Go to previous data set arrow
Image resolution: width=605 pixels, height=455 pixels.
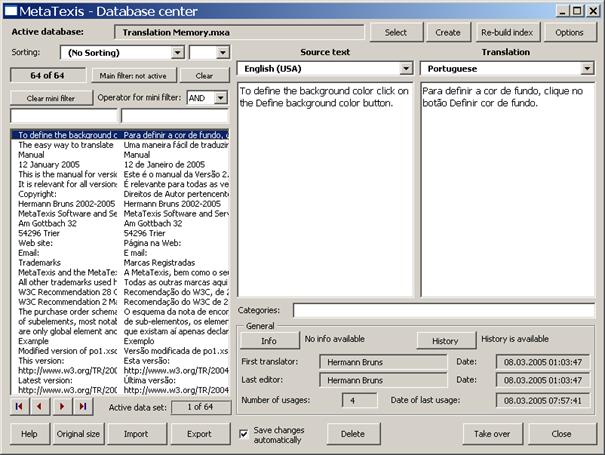pos(40,406)
